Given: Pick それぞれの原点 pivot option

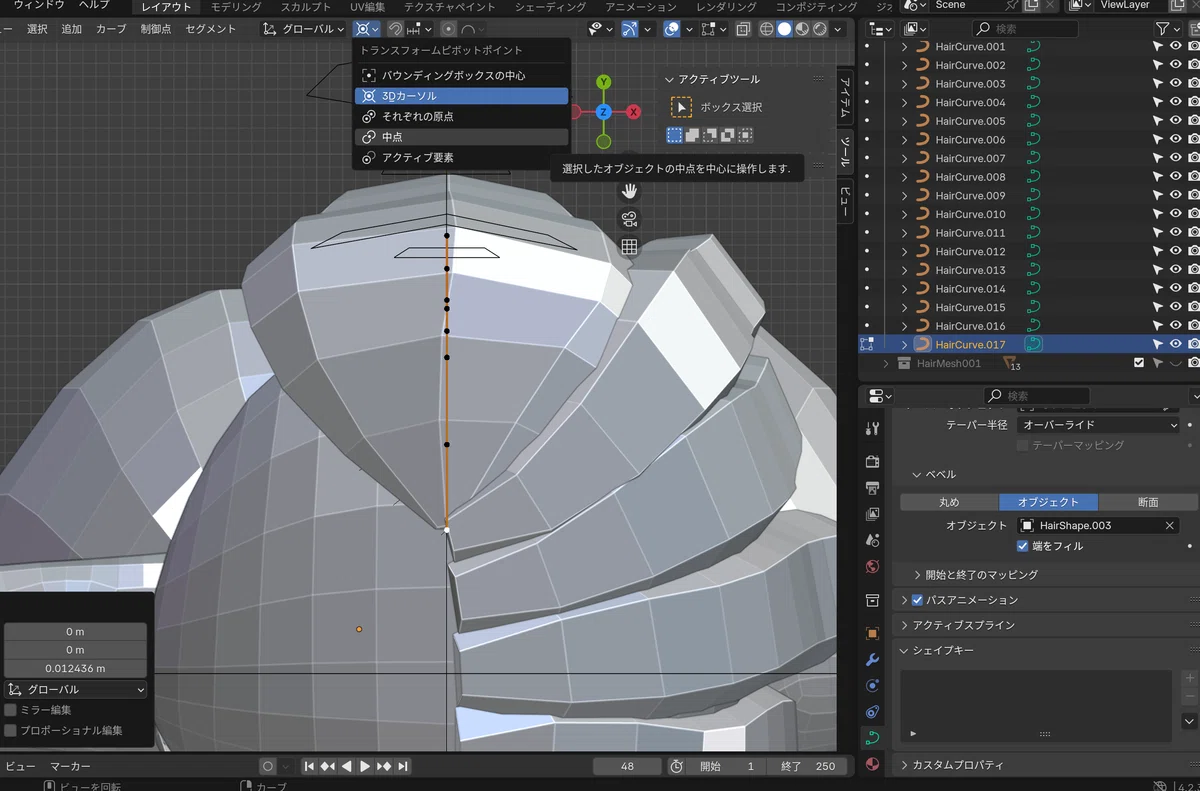Looking at the screenshot, I should tap(461, 116).
